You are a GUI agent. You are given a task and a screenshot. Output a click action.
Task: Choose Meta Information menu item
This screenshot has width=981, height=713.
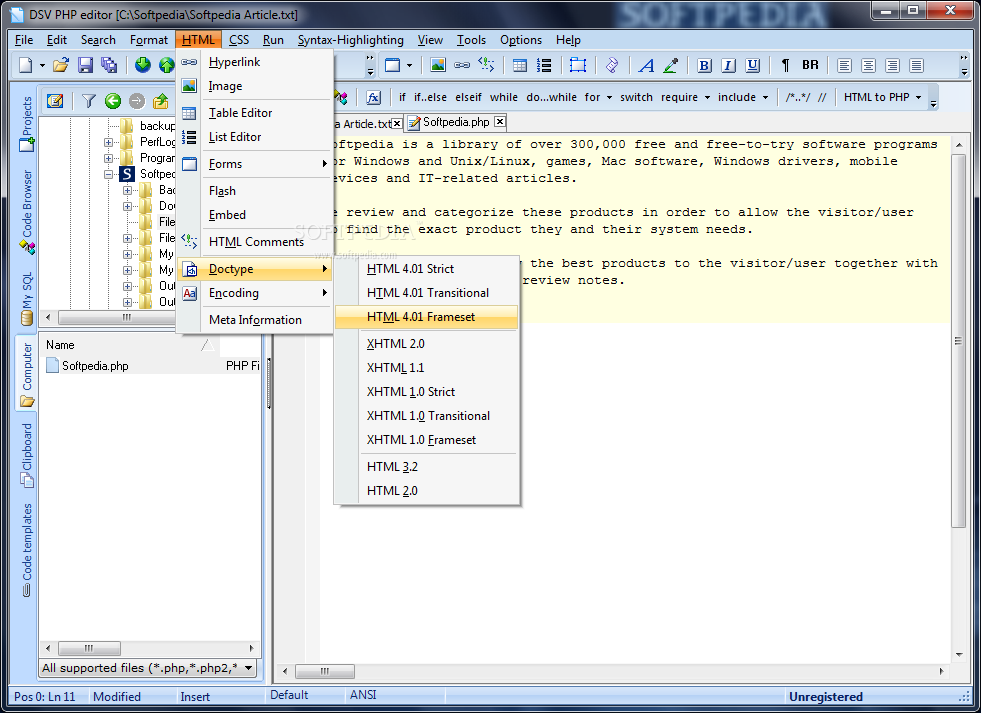[x=255, y=320]
